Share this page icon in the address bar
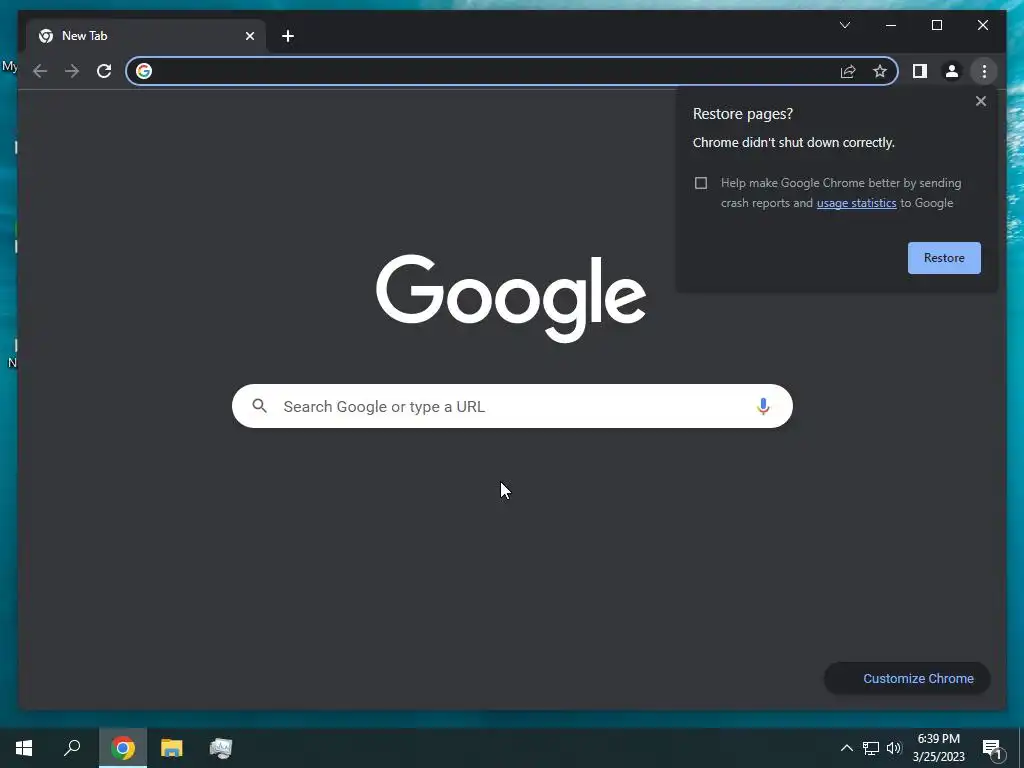 point(848,71)
